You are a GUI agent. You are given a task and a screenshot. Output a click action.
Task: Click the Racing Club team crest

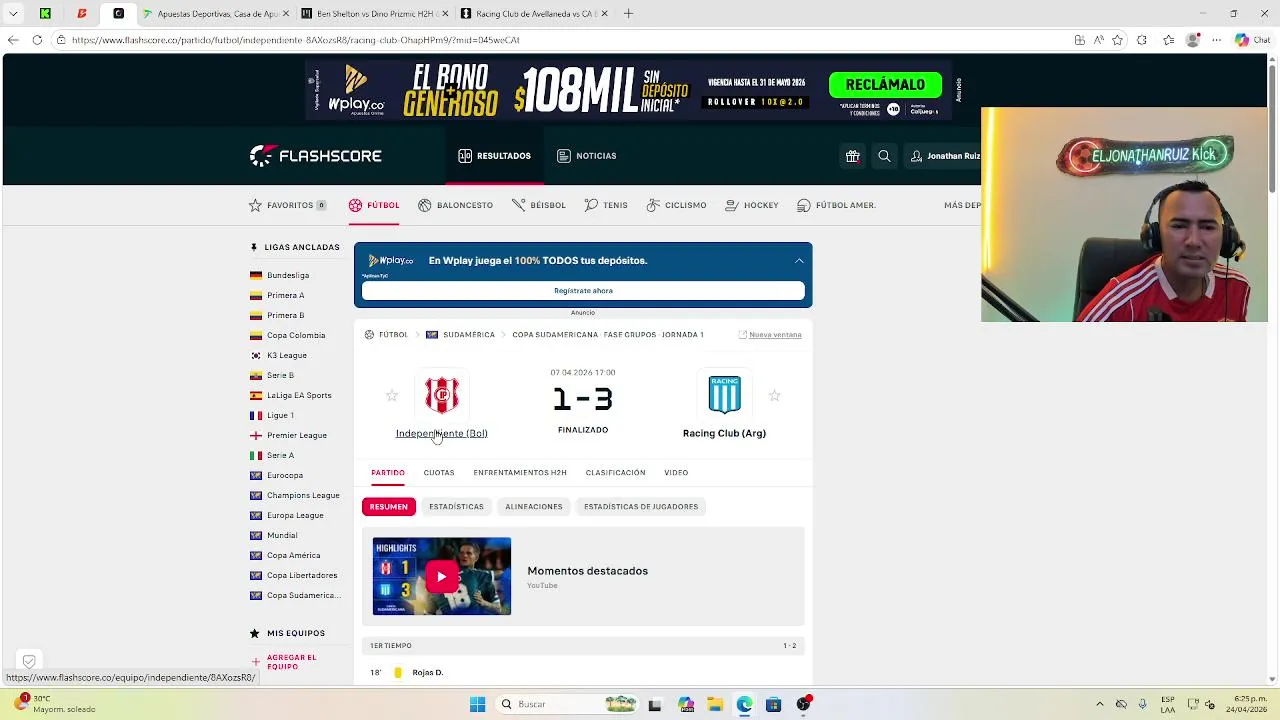[x=724, y=395]
